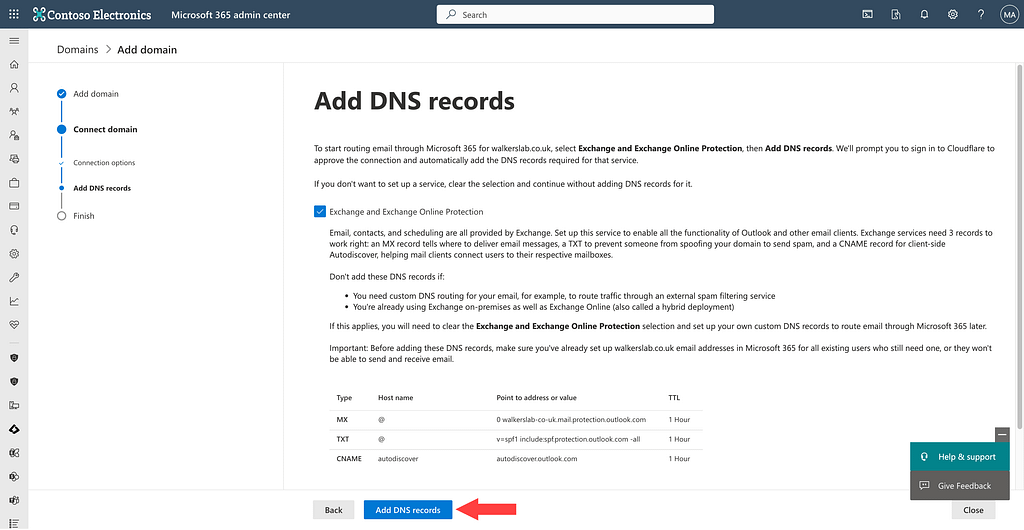Expand the left navigation hamburger menu

pyautogui.click(x=14, y=40)
